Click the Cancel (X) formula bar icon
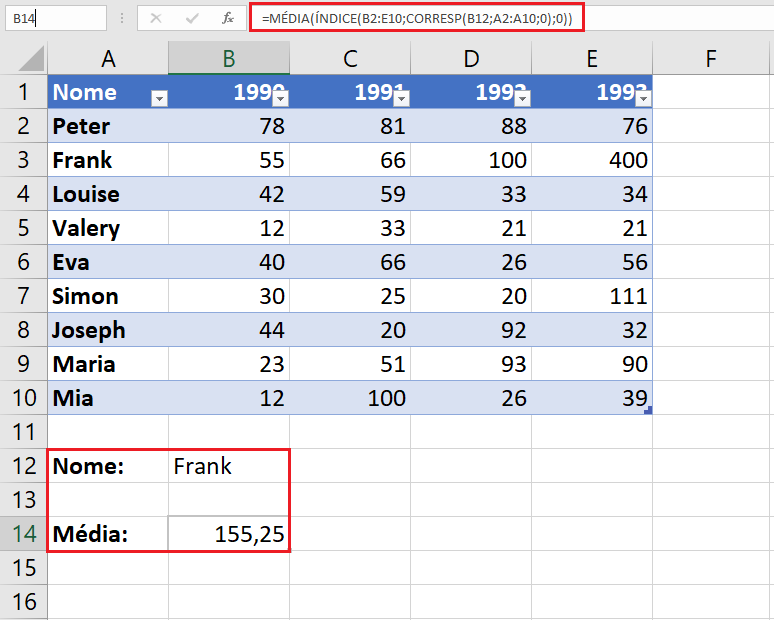Screen dimensions: 774x620 (156, 19)
